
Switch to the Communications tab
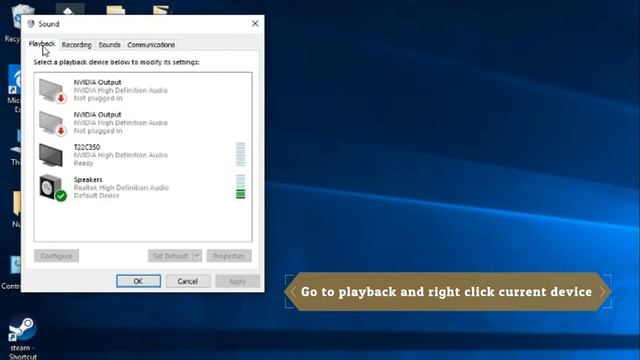[x=151, y=45]
